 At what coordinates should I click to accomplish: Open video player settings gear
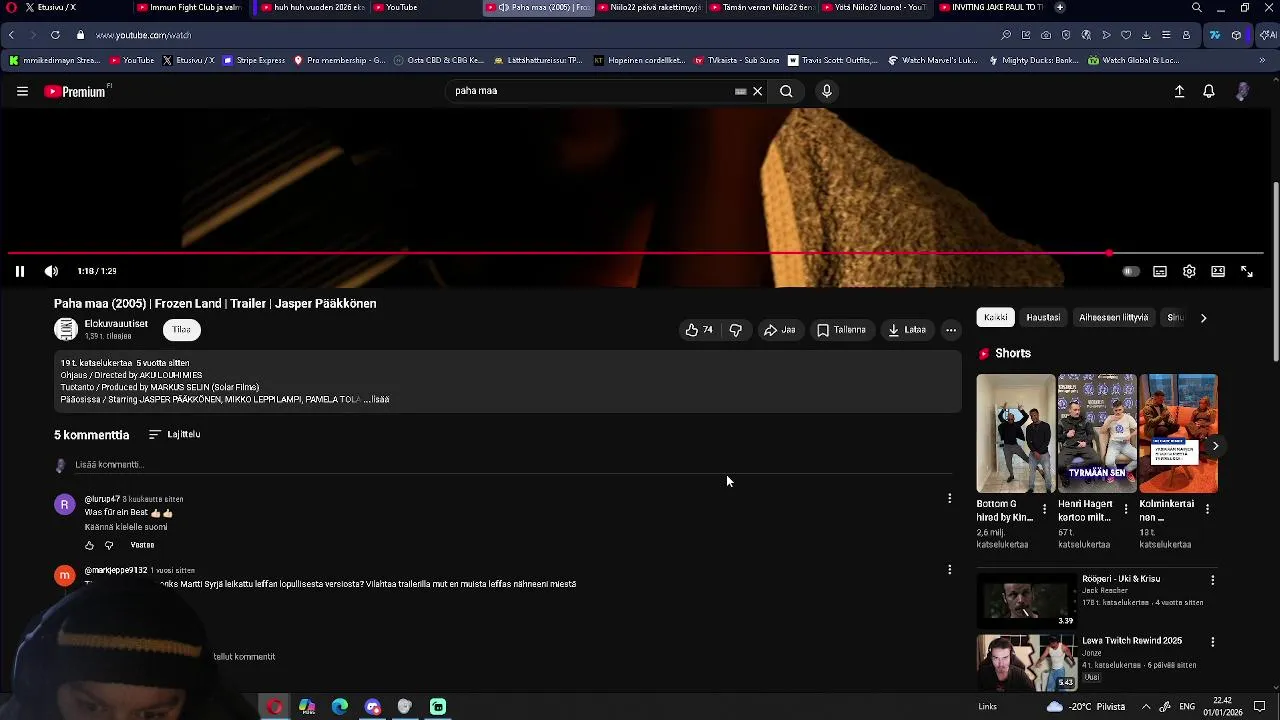pyautogui.click(x=1189, y=271)
